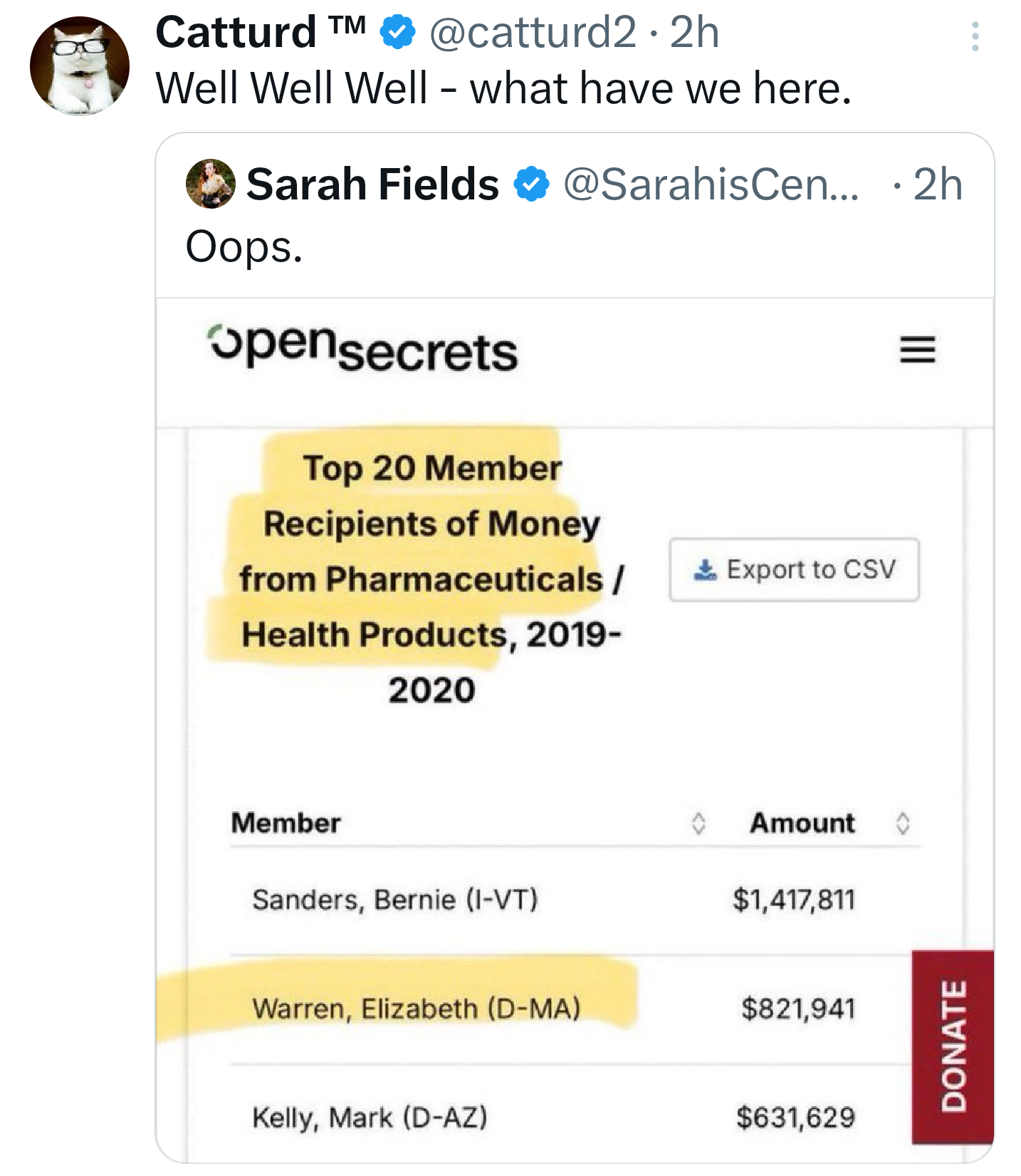1021x1176 pixels.
Task: Open the OpenSecrets hamburger menu
Action: point(917,350)
